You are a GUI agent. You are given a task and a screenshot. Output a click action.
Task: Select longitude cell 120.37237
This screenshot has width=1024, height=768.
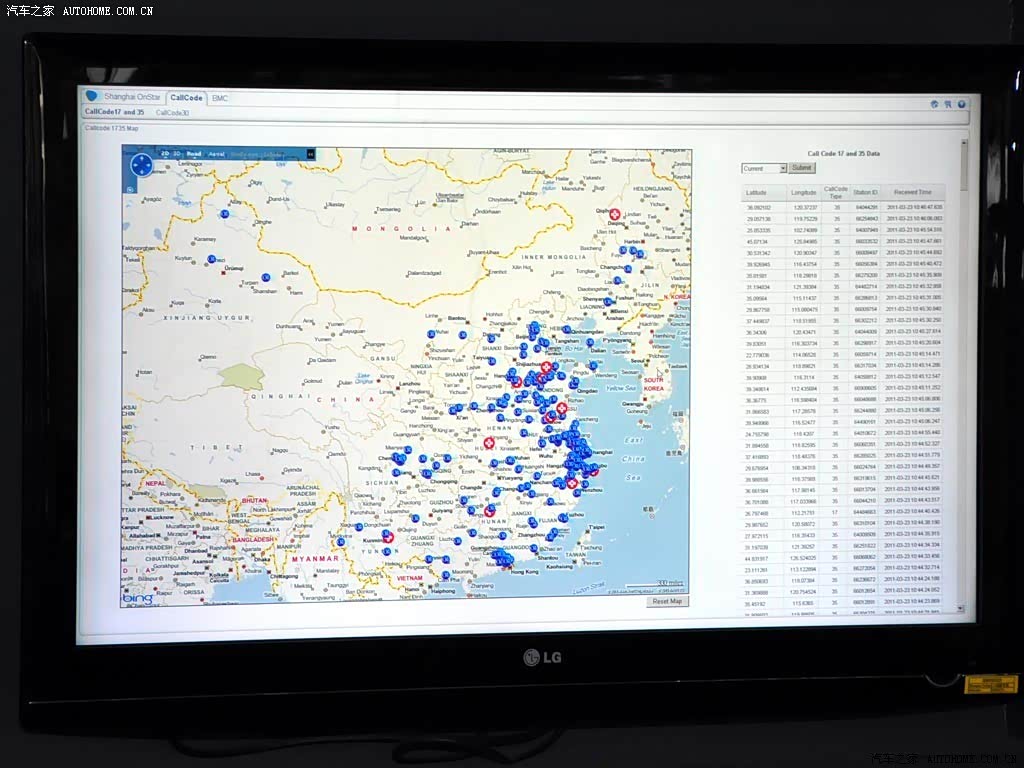coord(806,208)
